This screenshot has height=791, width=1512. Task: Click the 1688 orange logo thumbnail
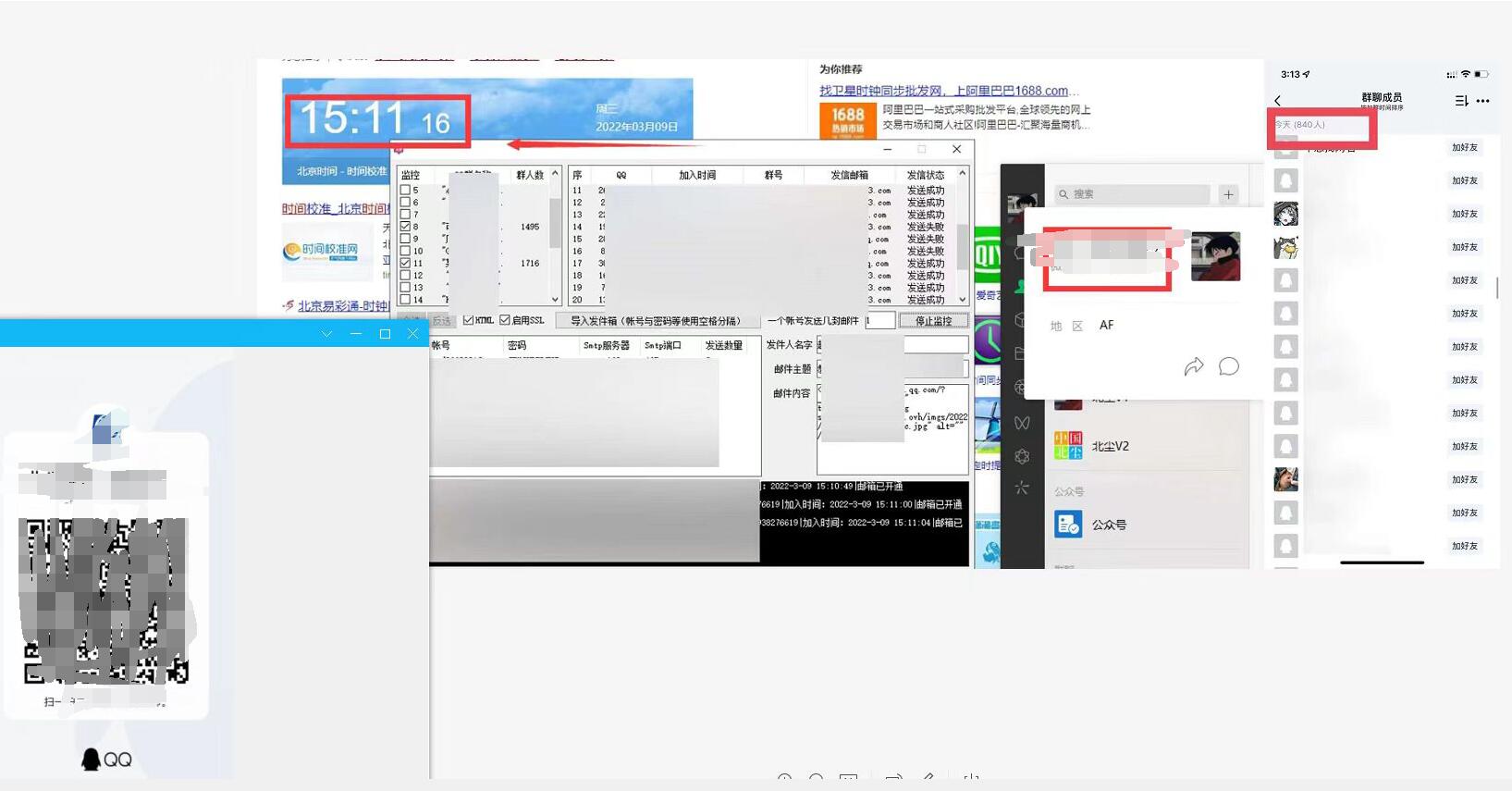(847, 119)
